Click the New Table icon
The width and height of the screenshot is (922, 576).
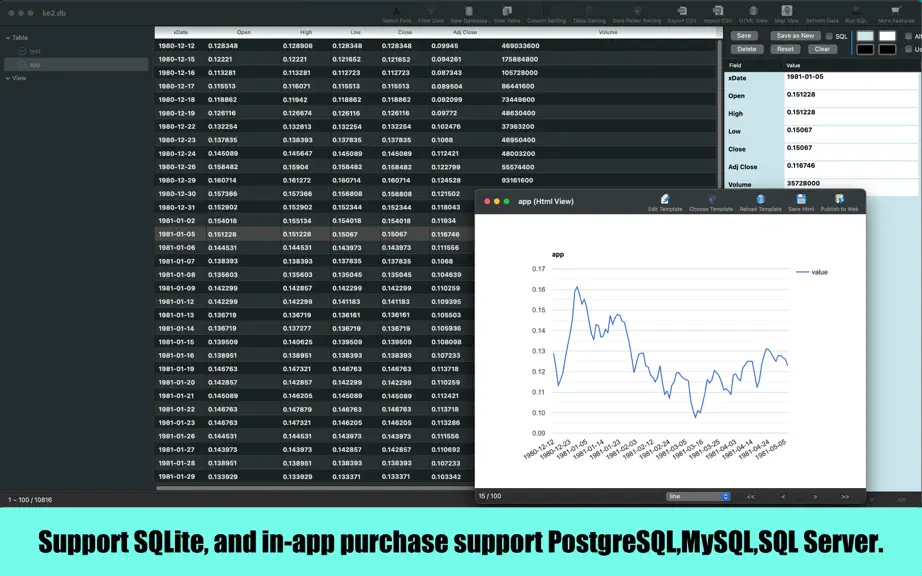point(507,11)
